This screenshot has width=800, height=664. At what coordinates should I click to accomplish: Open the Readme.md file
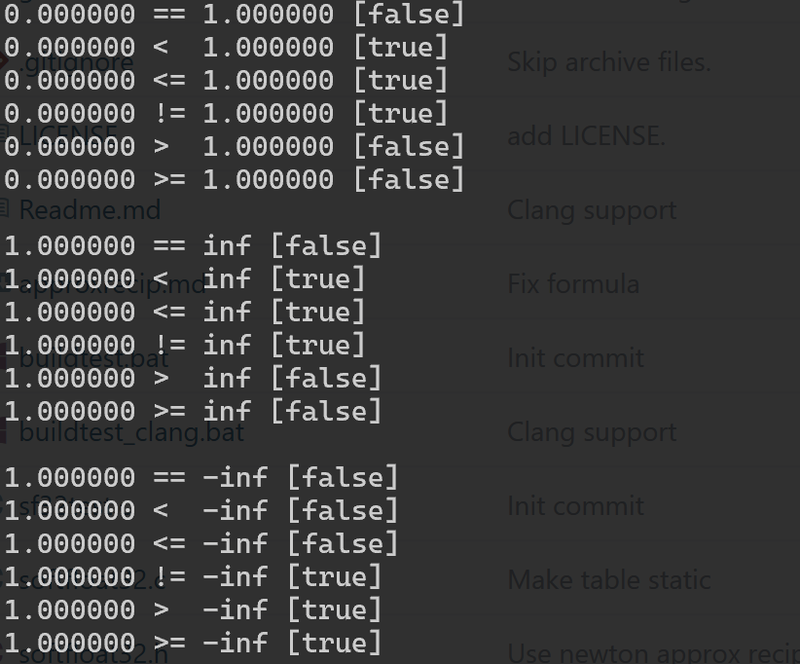[90, 210]
